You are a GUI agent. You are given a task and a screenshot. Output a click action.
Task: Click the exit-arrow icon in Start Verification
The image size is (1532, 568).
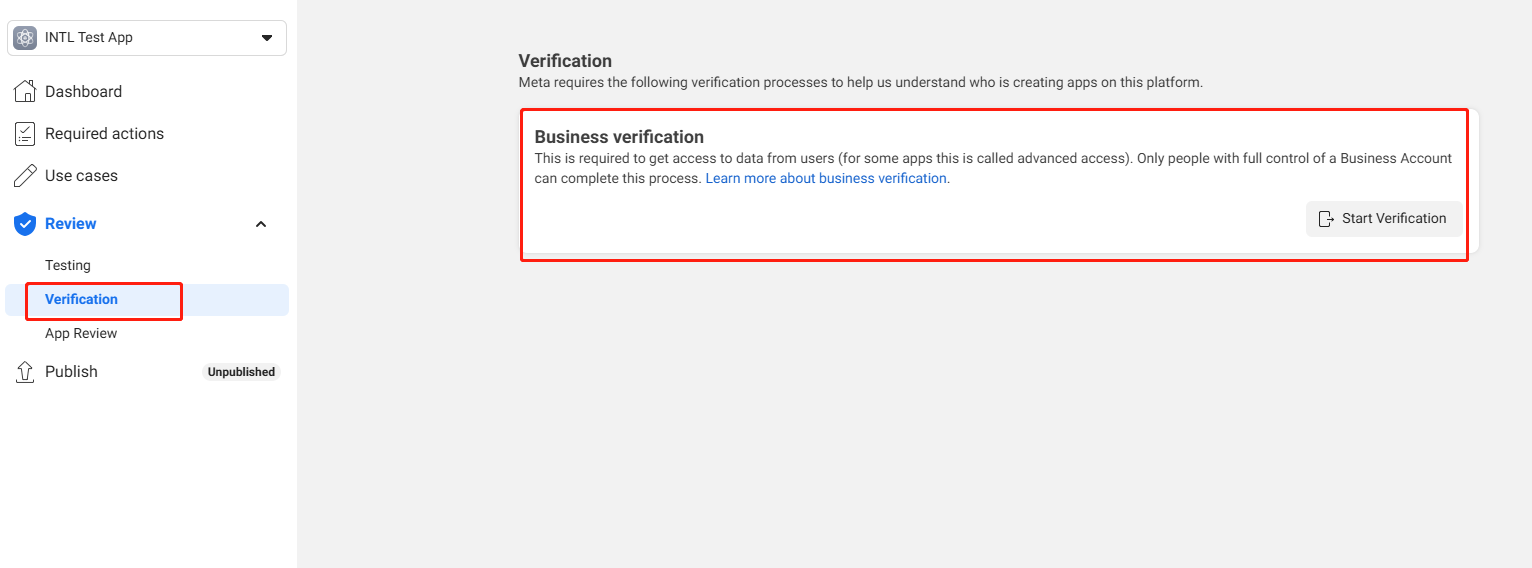[x=1326, y=219]
